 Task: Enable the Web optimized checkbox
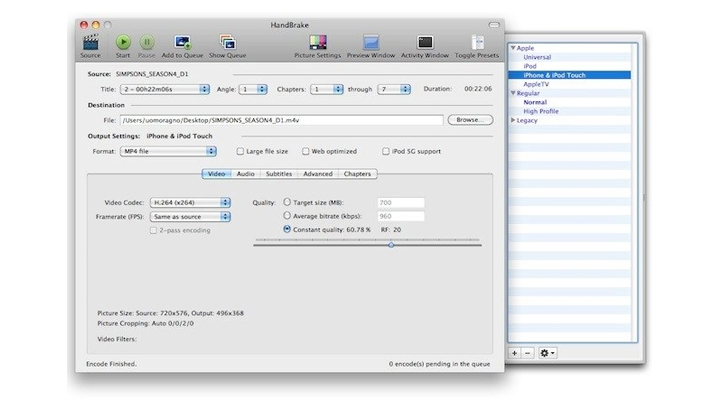303,151
